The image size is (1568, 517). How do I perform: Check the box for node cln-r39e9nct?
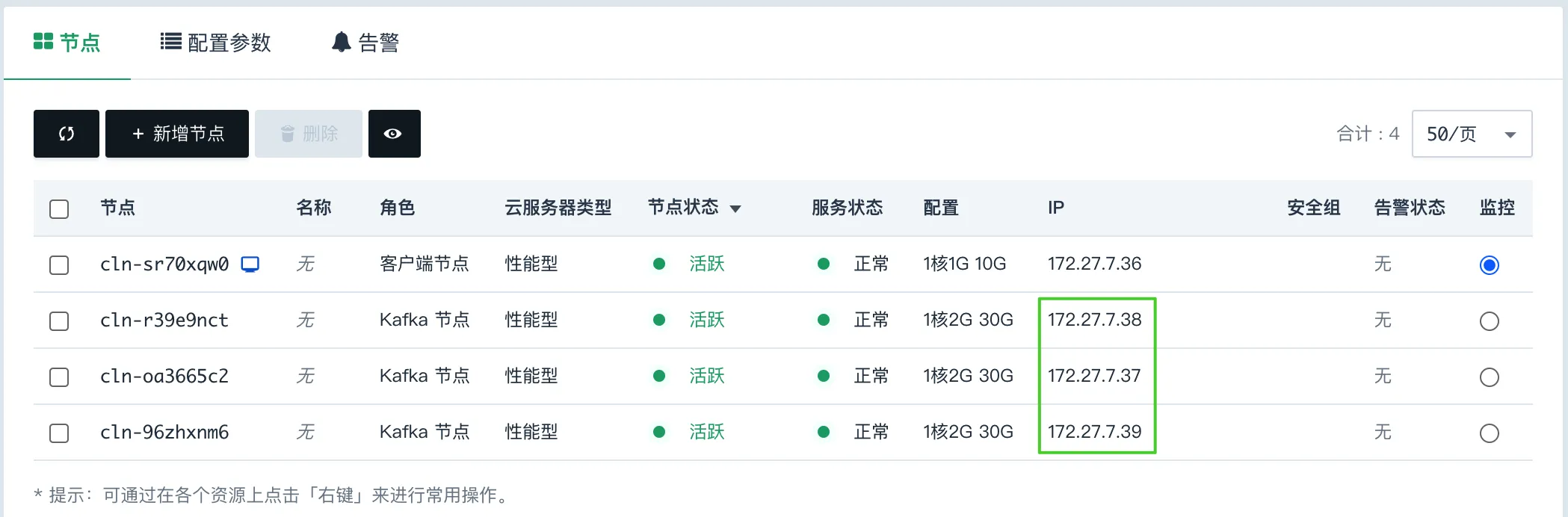point(59,321)
